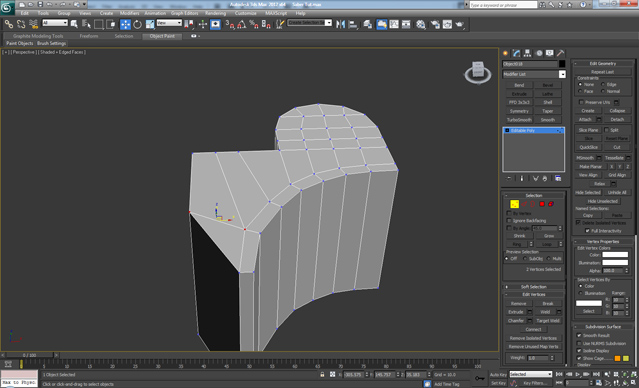This screenshot has height=388, width=639.
Task: Toggle the Preserve UVs checkbox
Action: coord(582,102)
